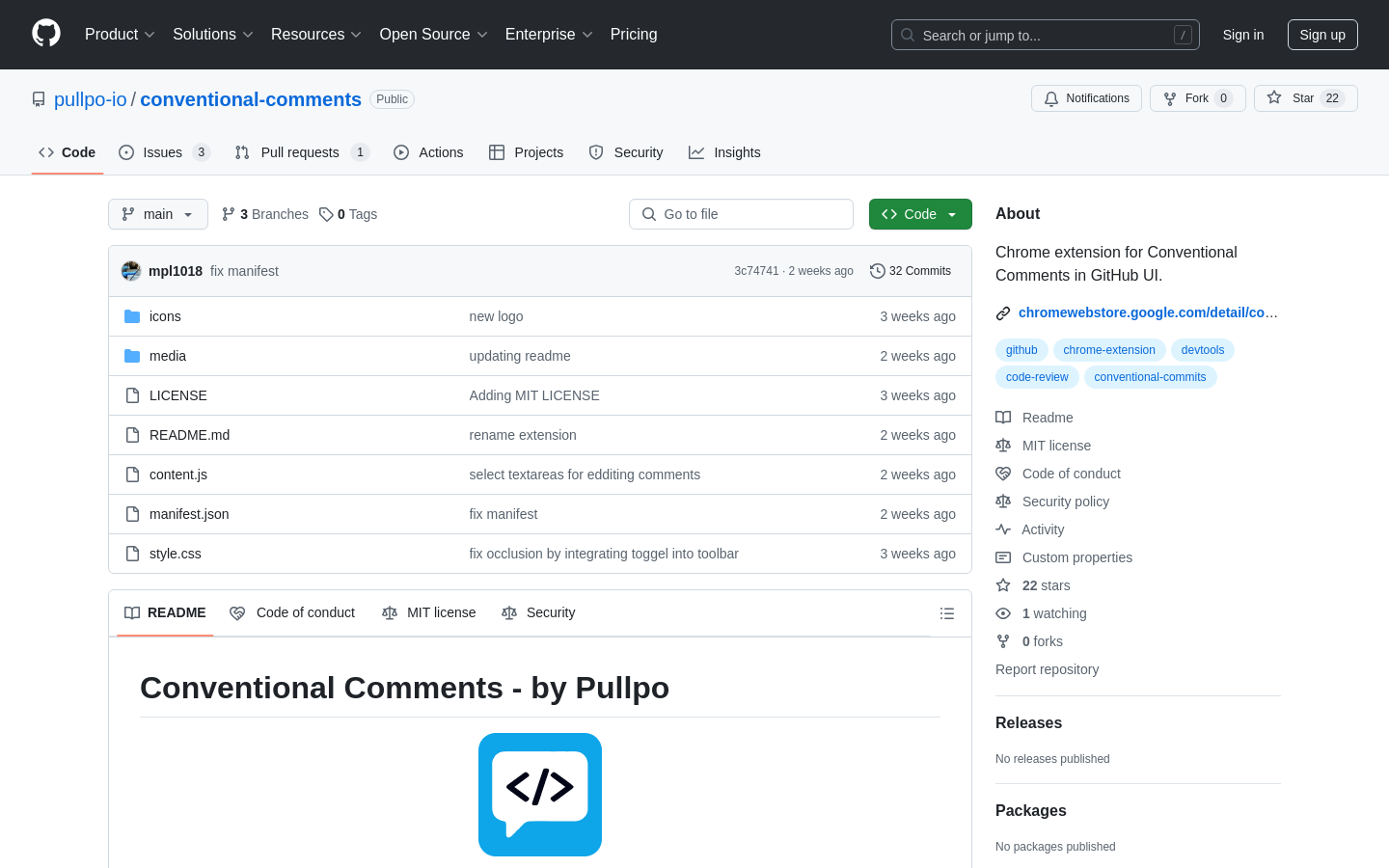Open the Issues tab

(164, 152)
